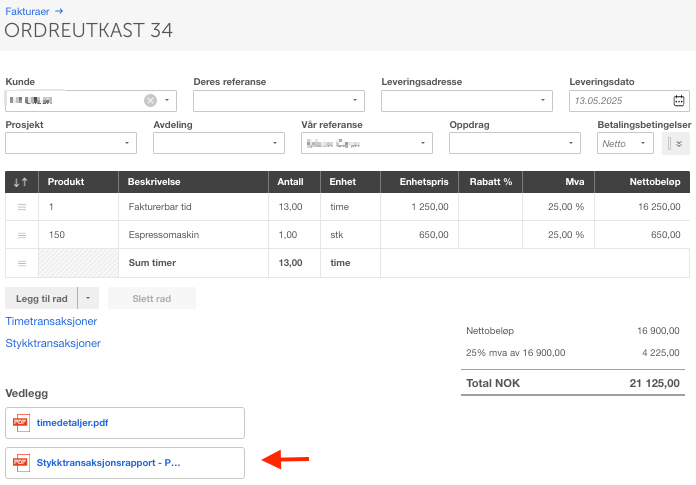
Task: Click product number 150 cell
Action: (x=79, y=235)
